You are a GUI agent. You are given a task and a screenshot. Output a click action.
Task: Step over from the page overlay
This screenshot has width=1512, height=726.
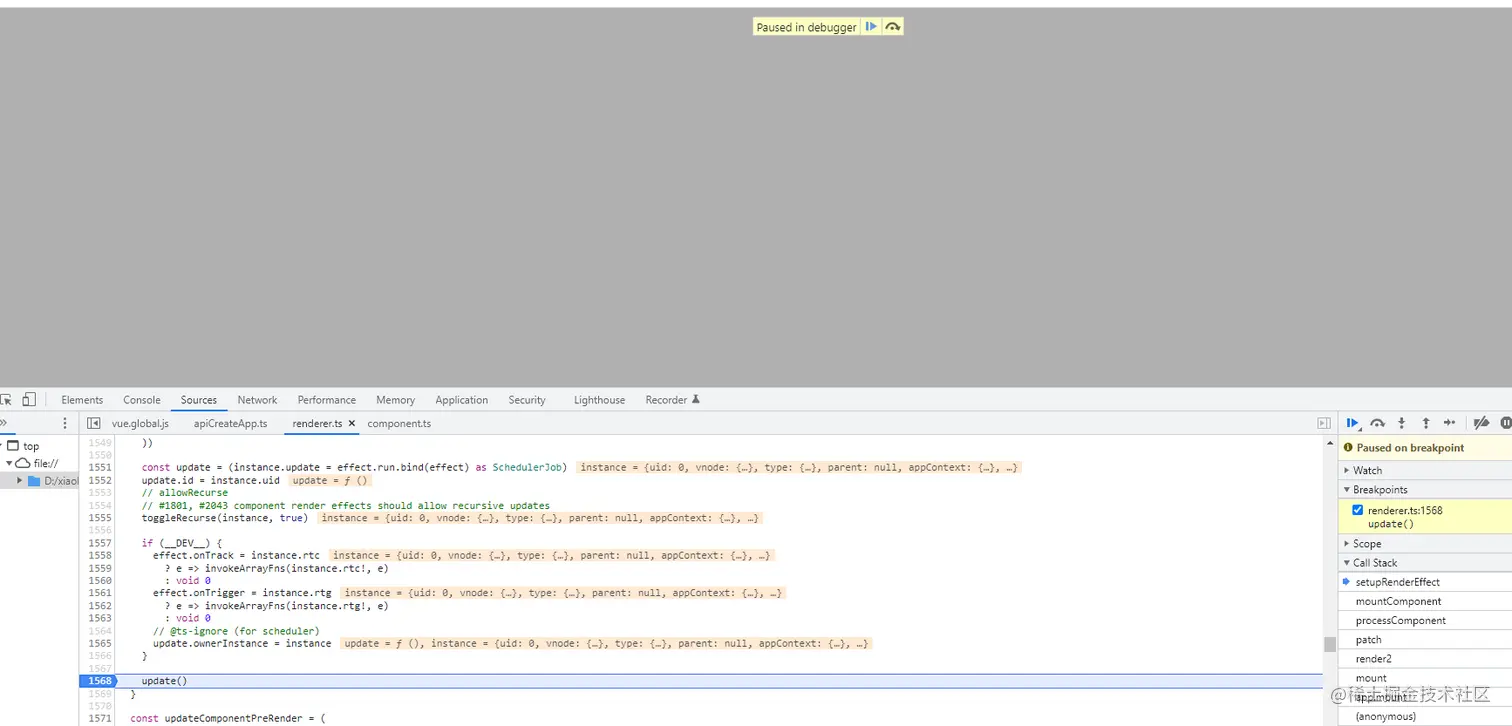pos(892,27)
